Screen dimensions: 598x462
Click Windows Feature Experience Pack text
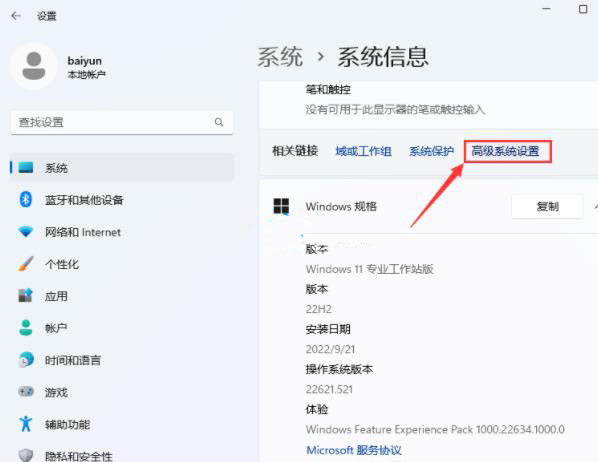pos(435,430)
